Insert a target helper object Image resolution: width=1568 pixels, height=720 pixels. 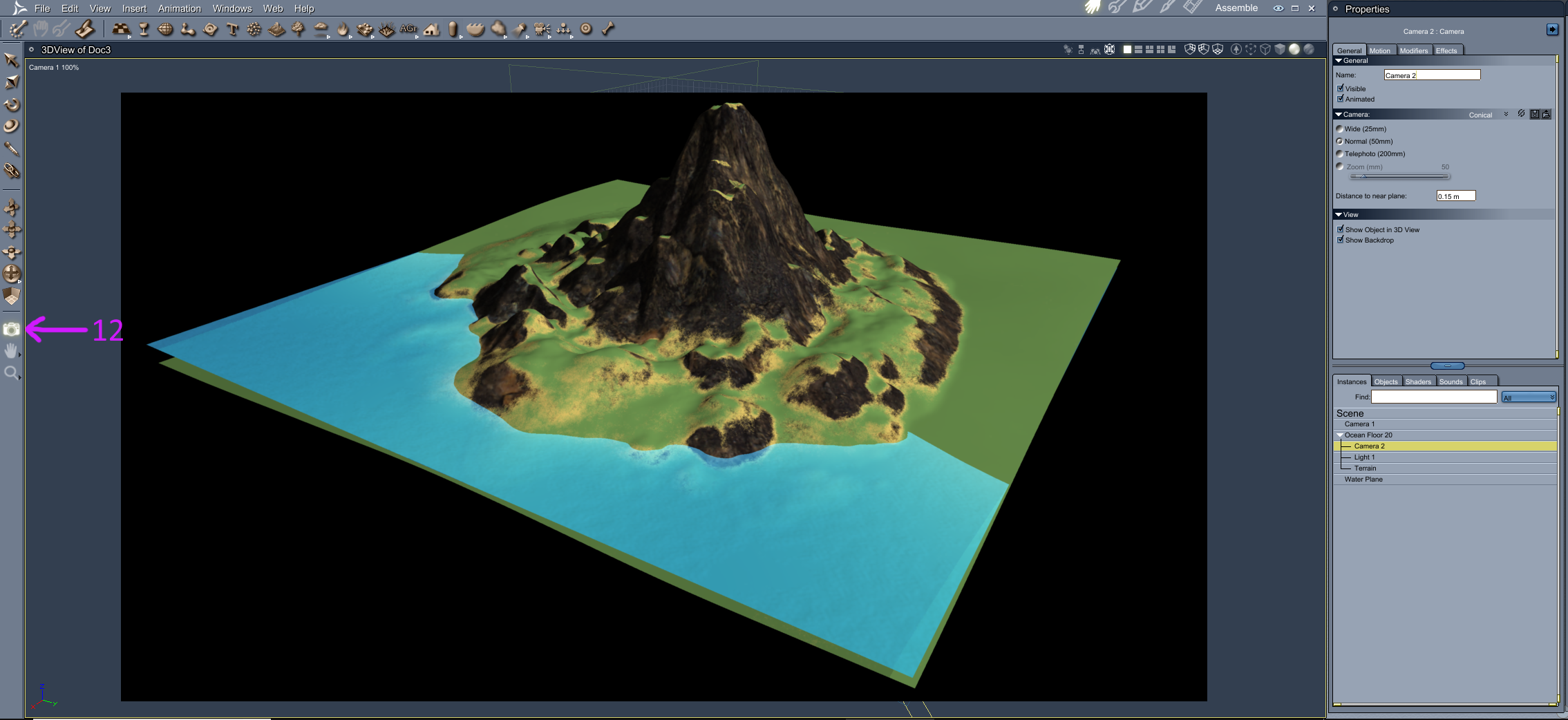click(586, 29)
